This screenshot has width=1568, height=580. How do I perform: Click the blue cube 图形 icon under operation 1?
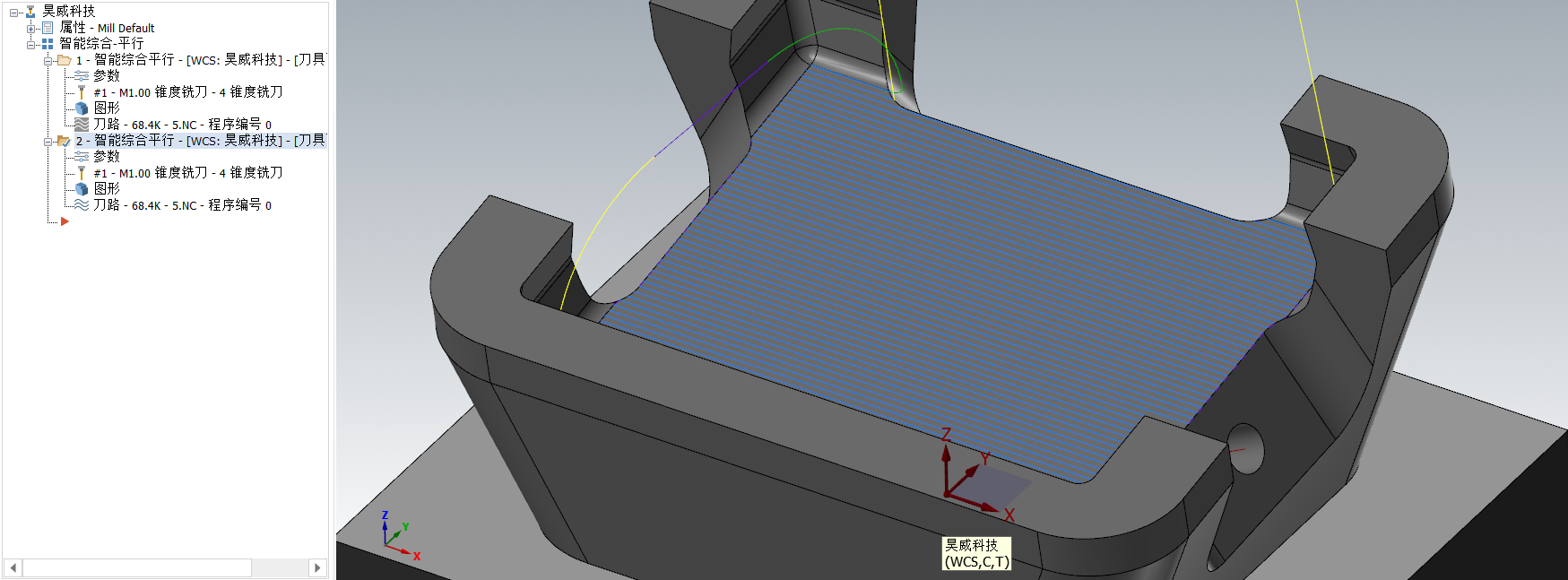pyautogui.click(x=82, y=108)
